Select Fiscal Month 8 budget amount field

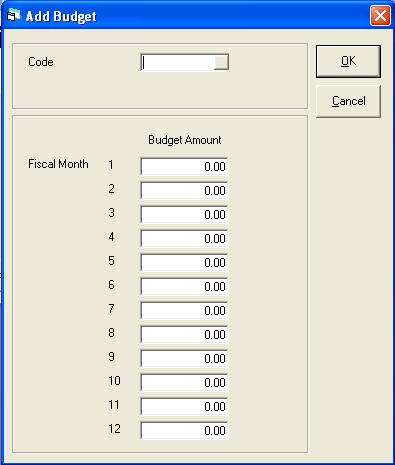click(x=184, y=334)
